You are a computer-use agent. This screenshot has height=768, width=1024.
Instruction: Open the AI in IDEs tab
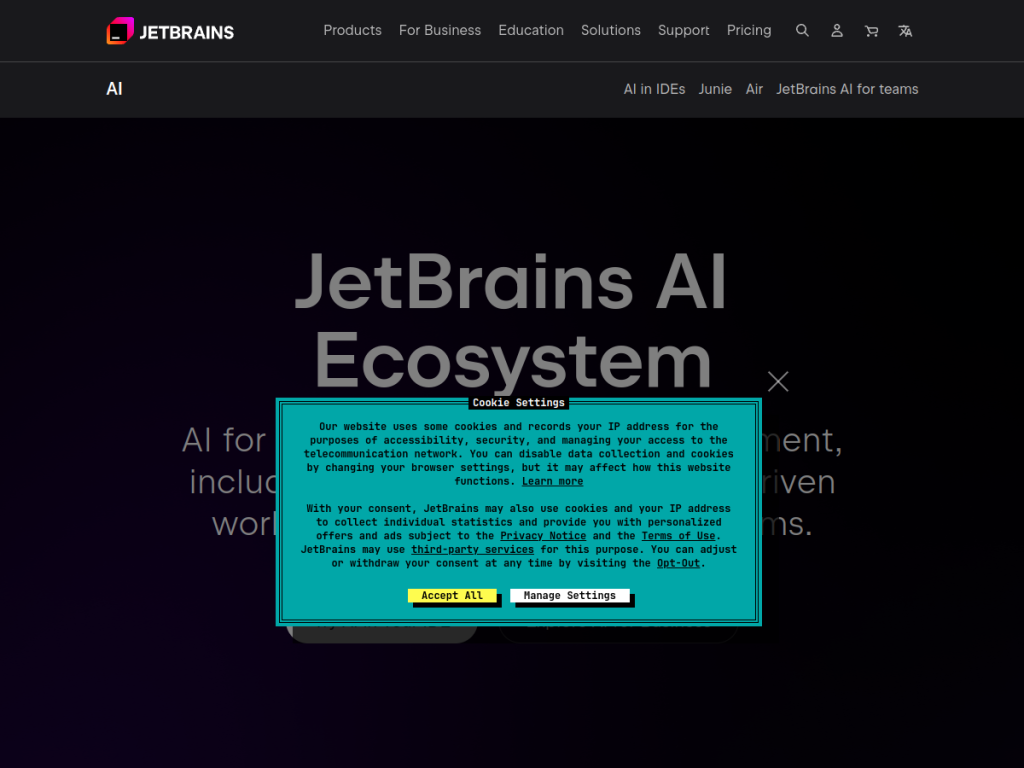tap(654, 89)
